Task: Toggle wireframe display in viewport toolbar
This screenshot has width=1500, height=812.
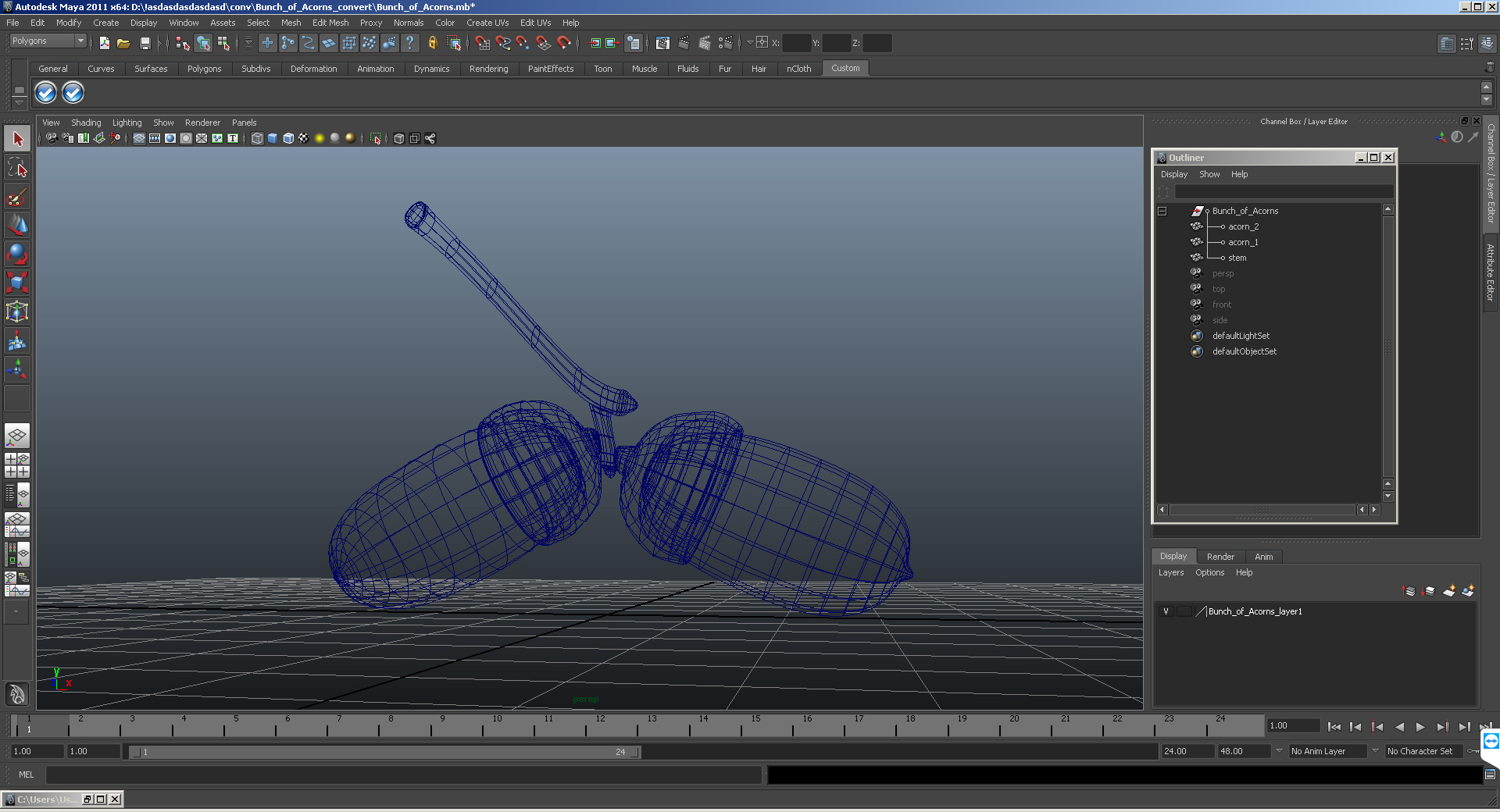Action: tap(257, 138)
